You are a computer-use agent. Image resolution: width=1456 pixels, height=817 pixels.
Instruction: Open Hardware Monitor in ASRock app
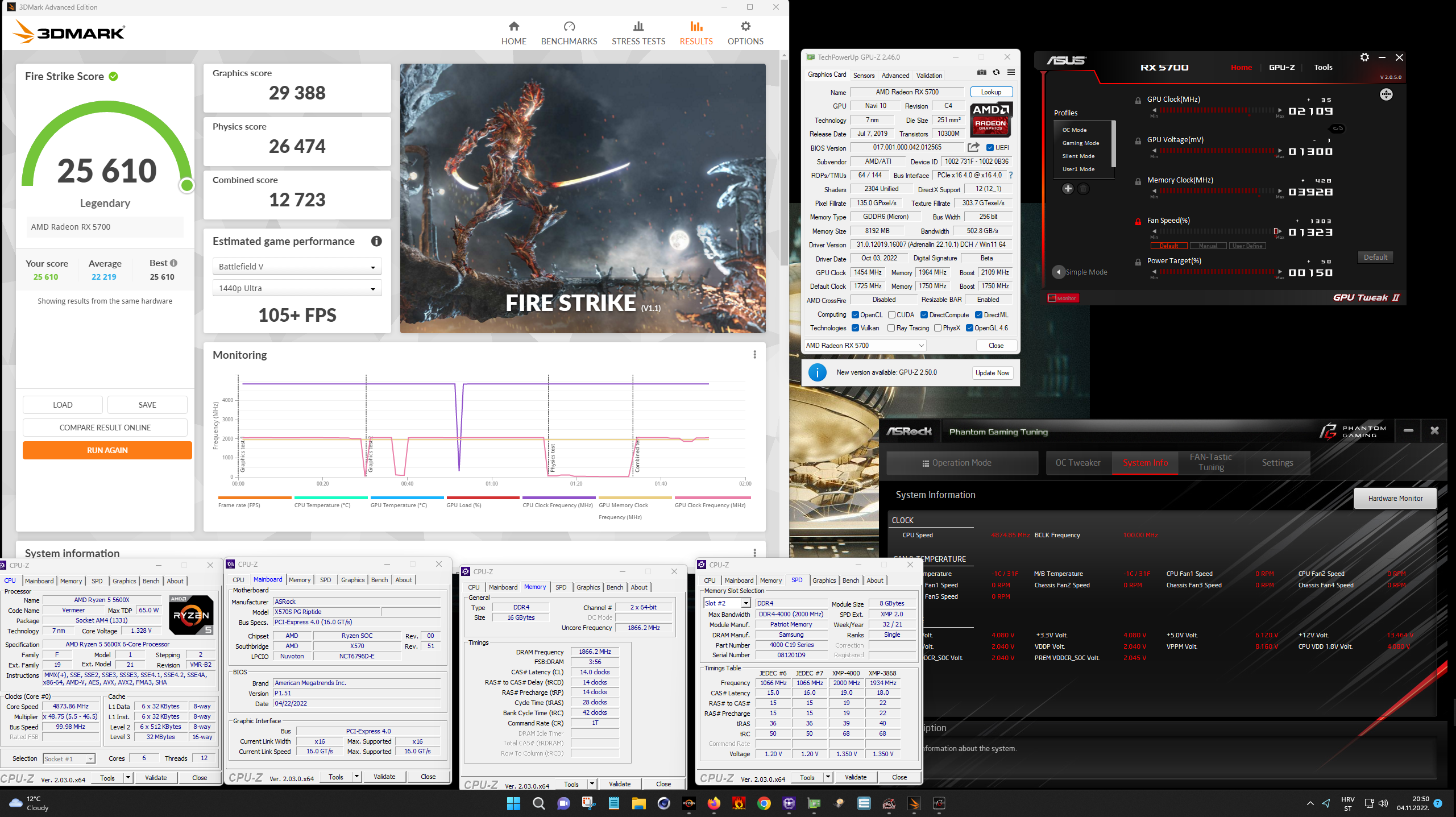[1395, 499]
